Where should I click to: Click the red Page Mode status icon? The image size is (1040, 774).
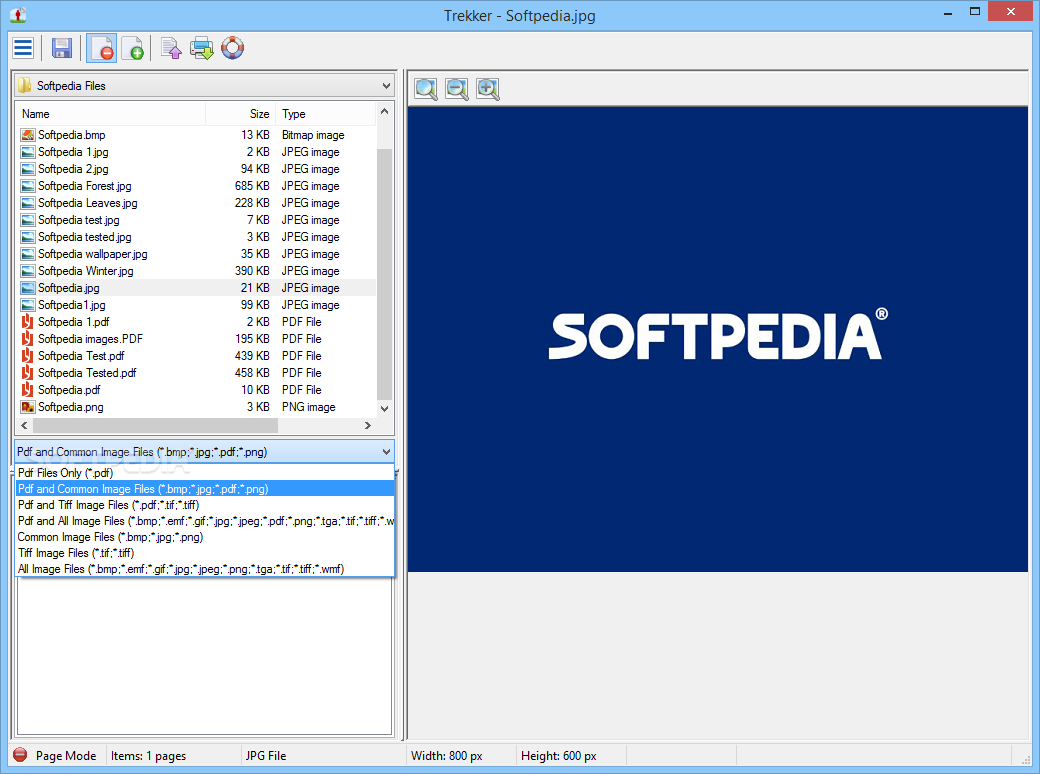click(21, 755)
